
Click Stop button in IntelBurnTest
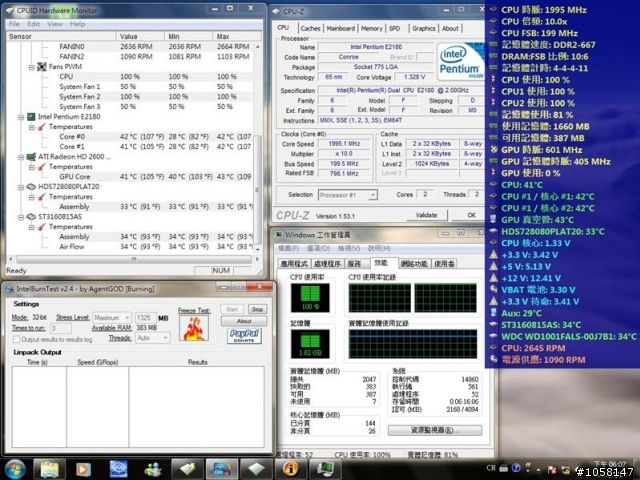[257, 309]
